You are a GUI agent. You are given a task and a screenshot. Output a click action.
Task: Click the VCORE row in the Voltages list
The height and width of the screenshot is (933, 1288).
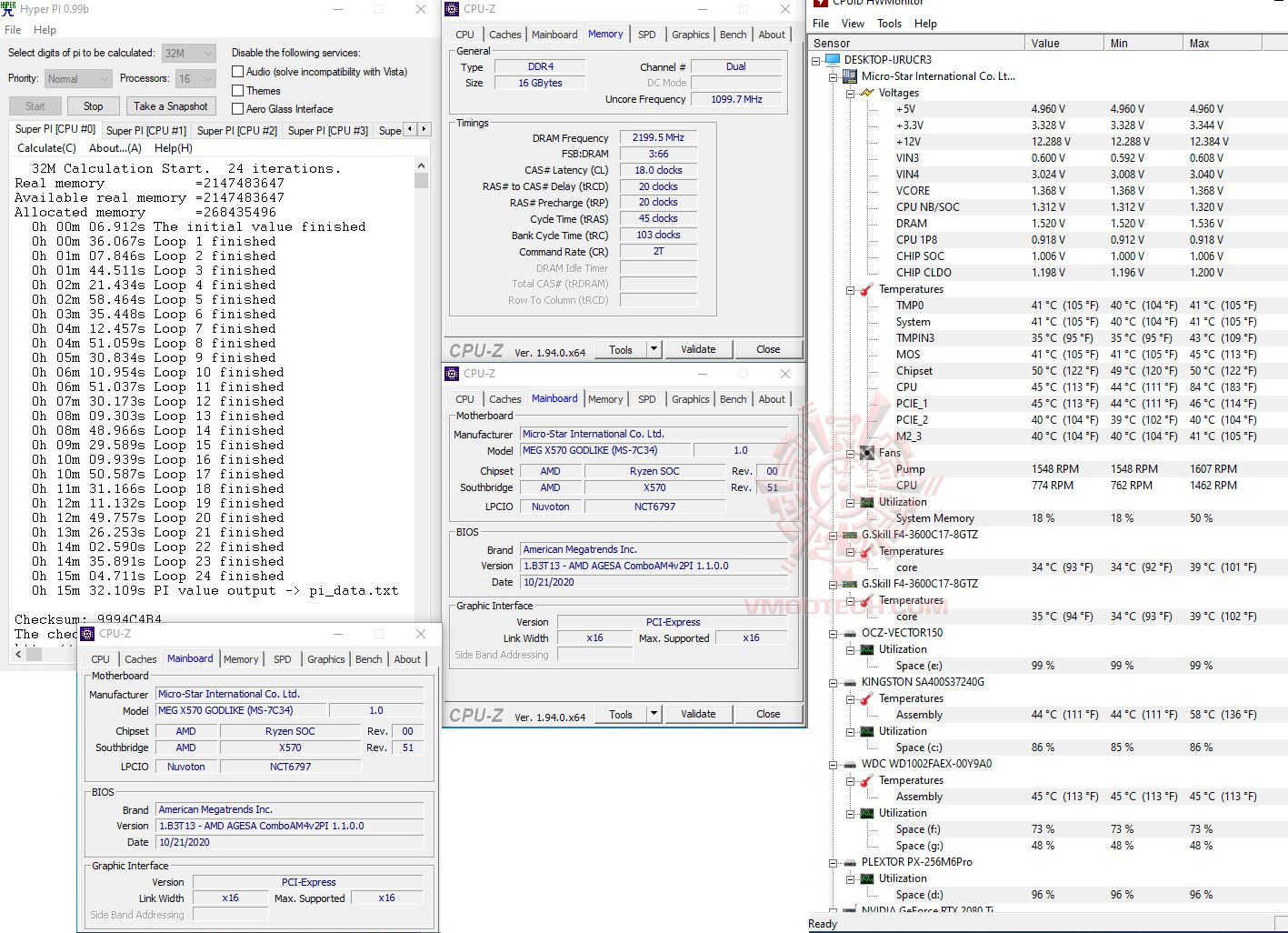[1048, 191]
